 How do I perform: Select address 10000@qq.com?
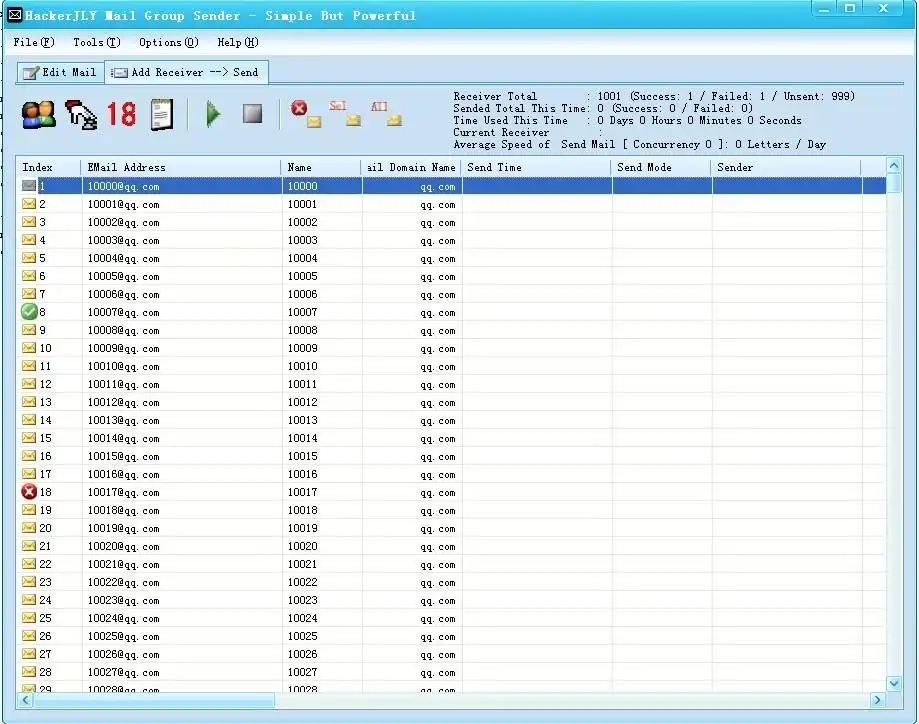[x=124, y=186]
